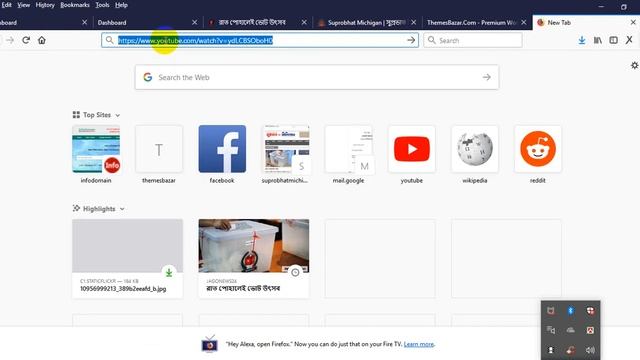Click the history clock badge on the news card
The height and width of the screenshot is (360, 640).
pos(295,273)
